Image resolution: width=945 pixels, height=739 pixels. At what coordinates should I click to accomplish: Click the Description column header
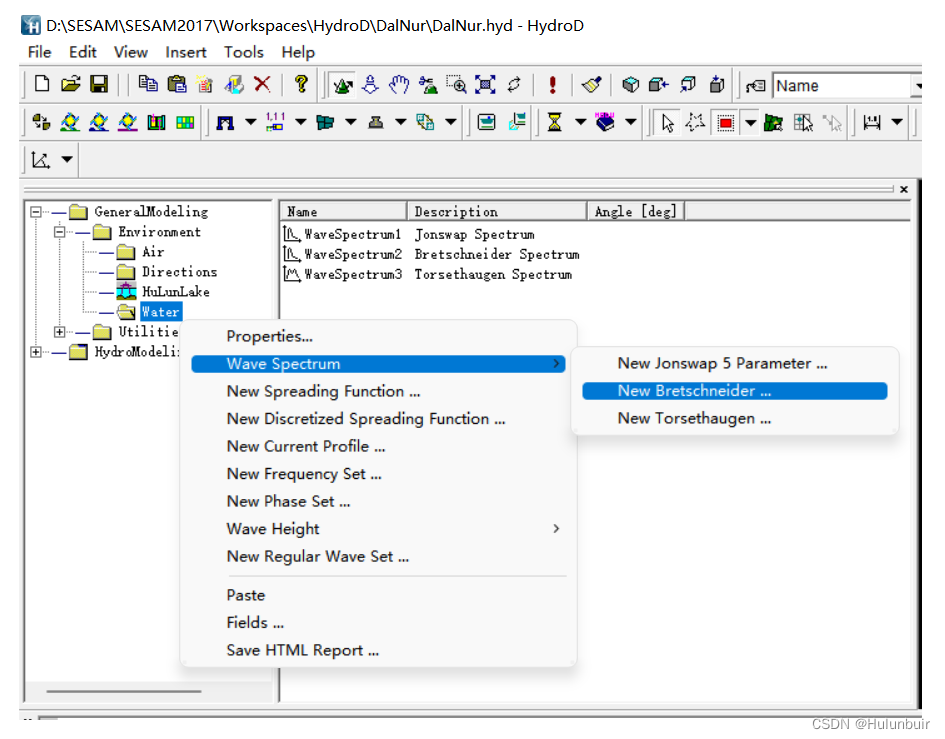tap(497, 212)
